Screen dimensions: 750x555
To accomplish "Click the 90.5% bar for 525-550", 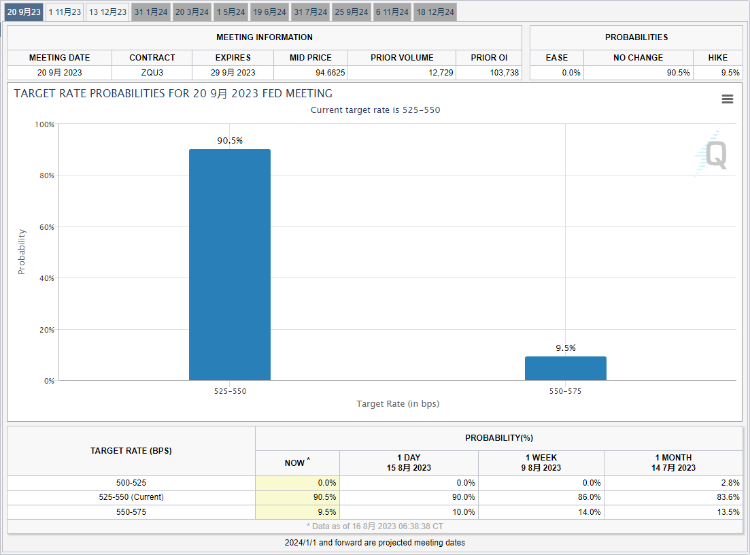I will click(230, 265).
